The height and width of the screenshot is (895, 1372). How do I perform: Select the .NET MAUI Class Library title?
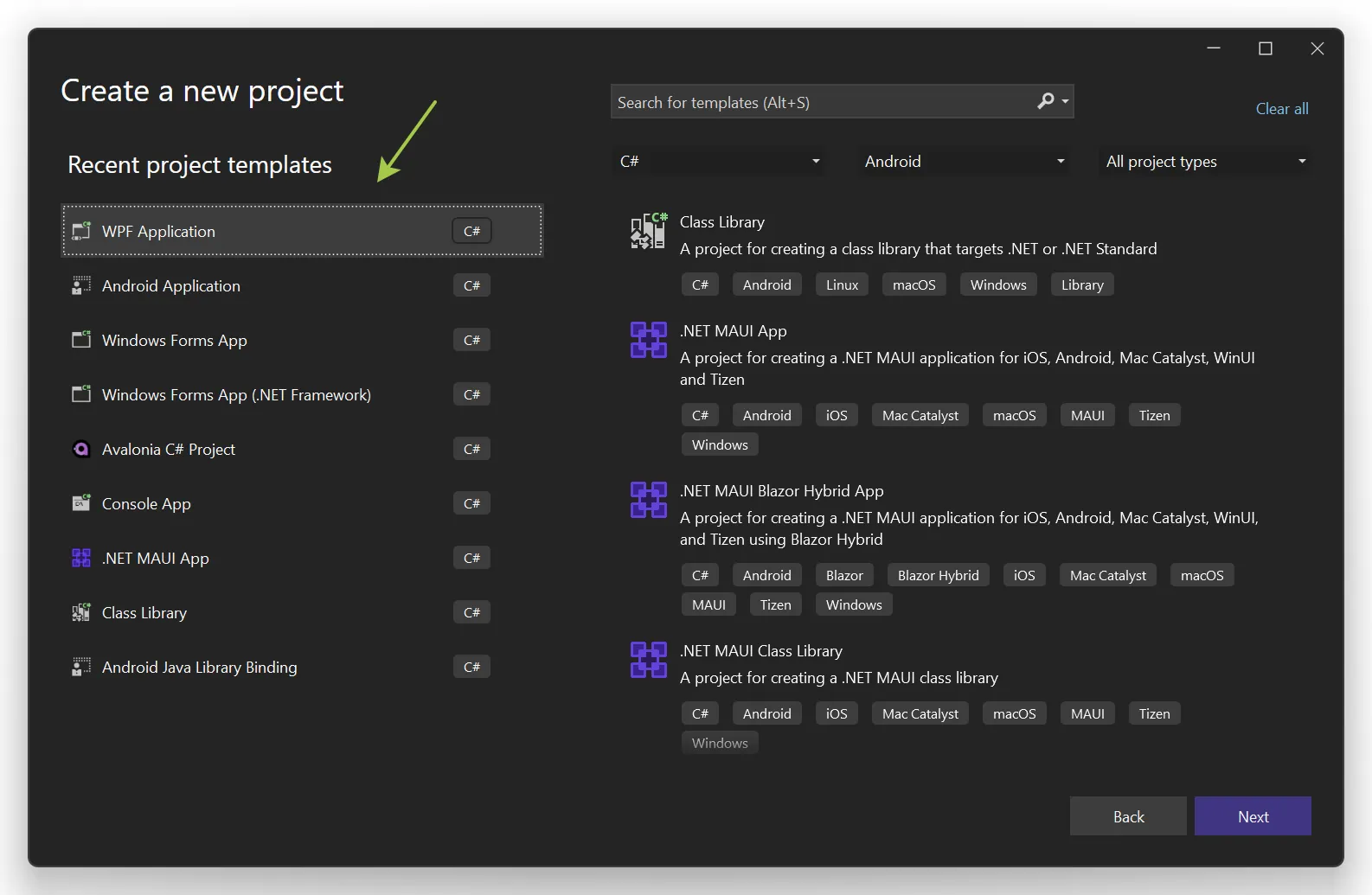761,651
